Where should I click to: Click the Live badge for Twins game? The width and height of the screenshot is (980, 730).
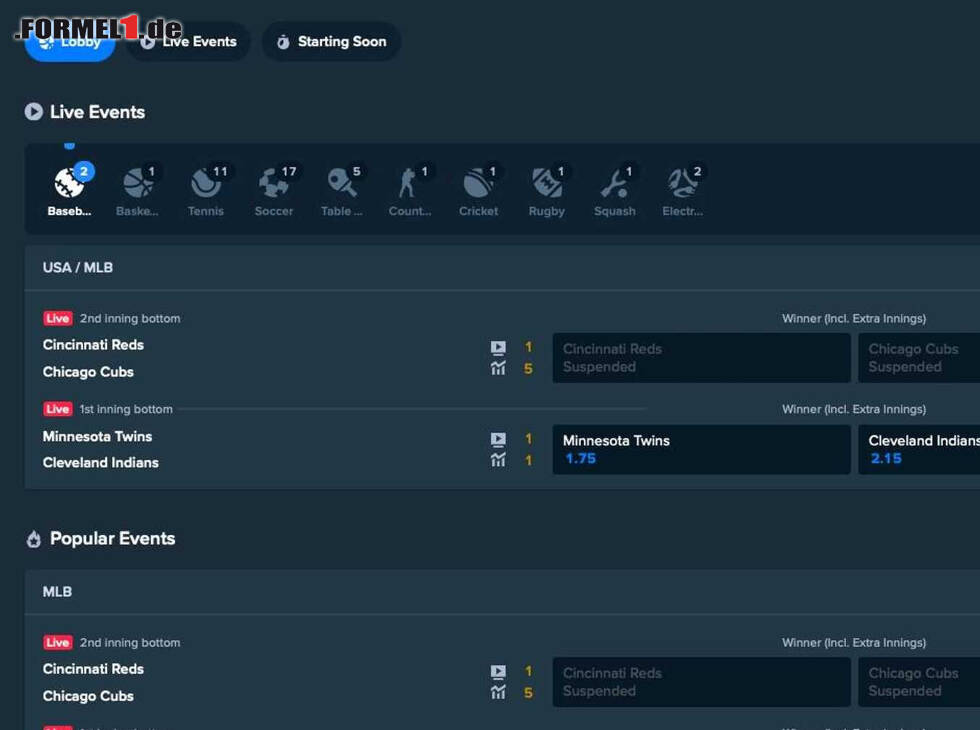point(58,409)
